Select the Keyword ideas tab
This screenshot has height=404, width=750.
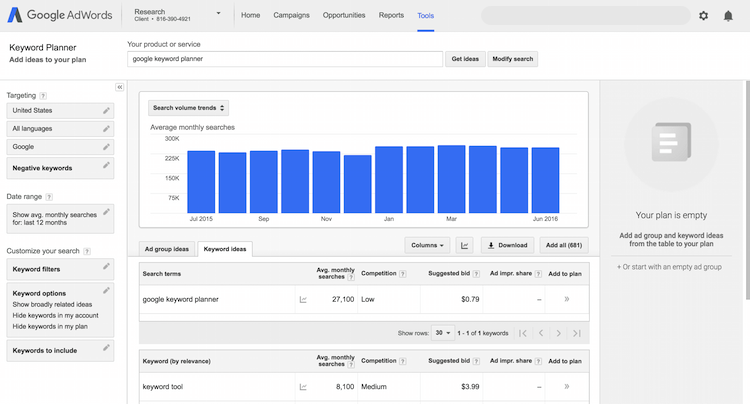(225, 249)
